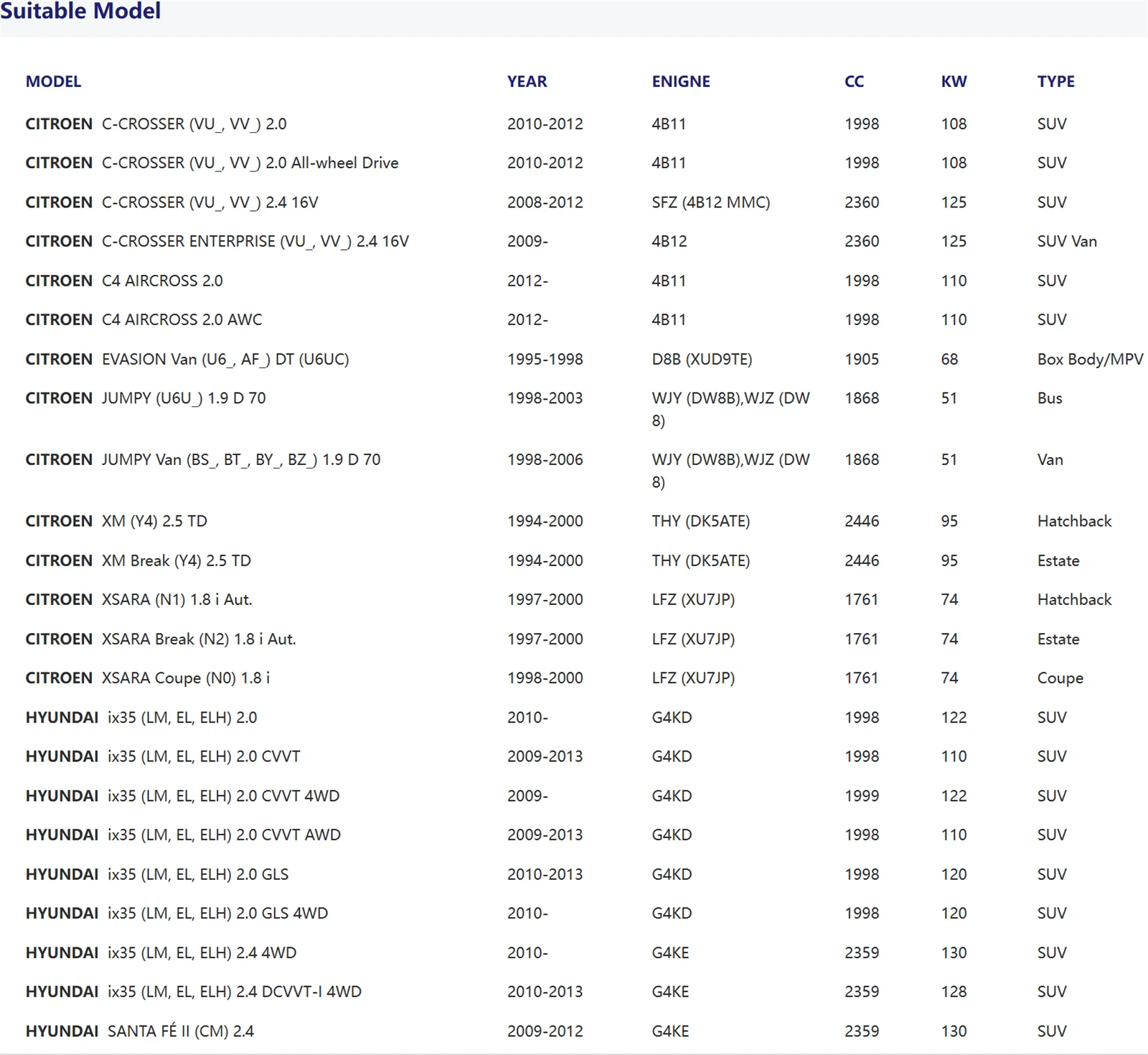Click the 'Box Body/MPV' type cell
Screen dimensions: 1148x1055
(x=1090, y=360)
